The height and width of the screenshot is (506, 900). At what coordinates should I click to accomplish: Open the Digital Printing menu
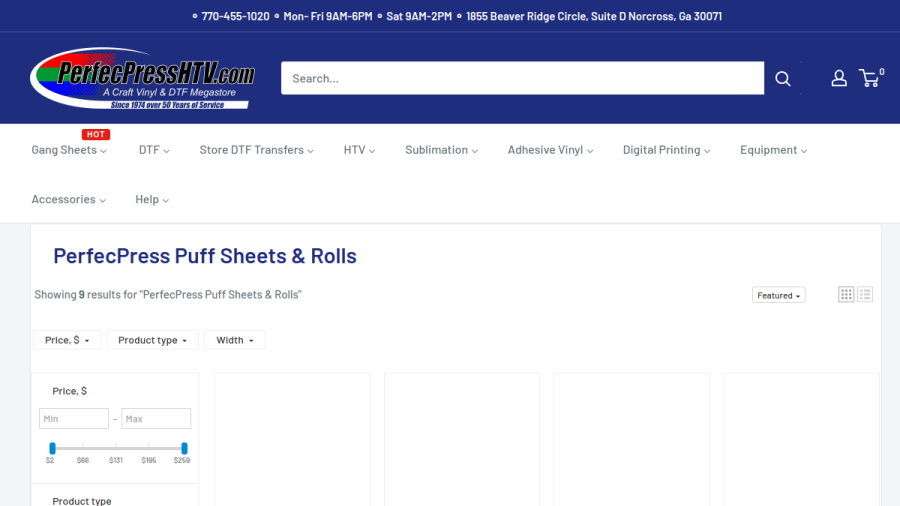pos(666,150)
